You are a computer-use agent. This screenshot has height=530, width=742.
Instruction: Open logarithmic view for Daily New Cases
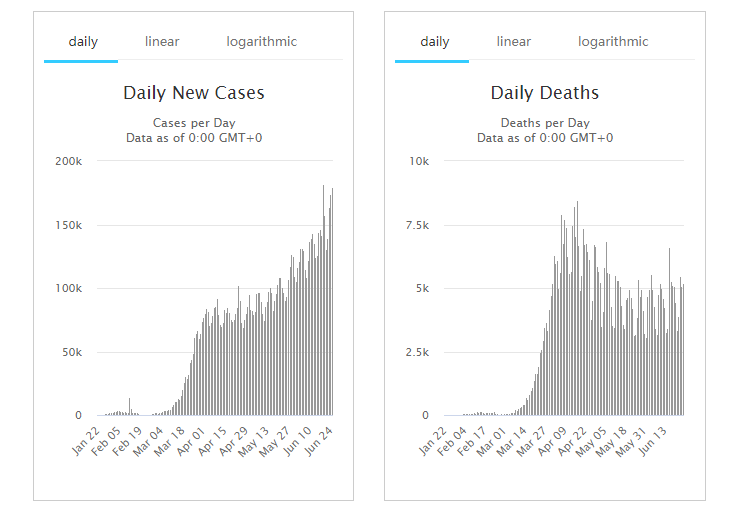click(261, 42)
